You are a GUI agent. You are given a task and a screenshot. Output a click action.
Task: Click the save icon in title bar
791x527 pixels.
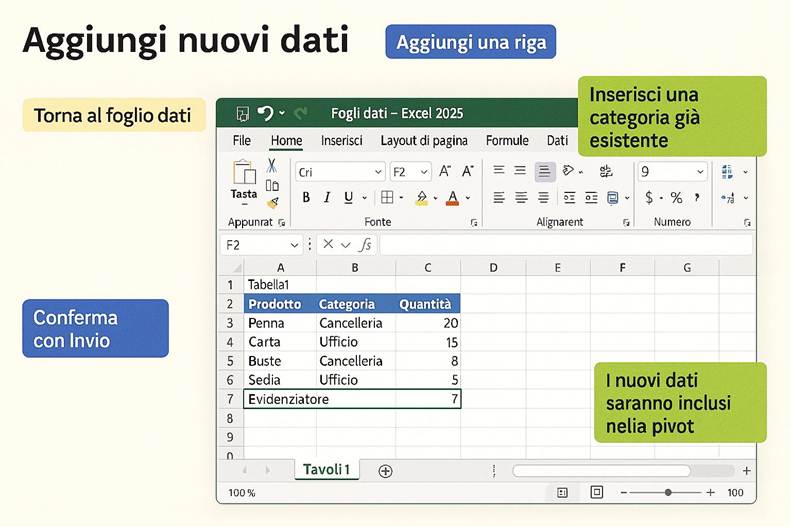pyautogui.click(x=243, y=113)
